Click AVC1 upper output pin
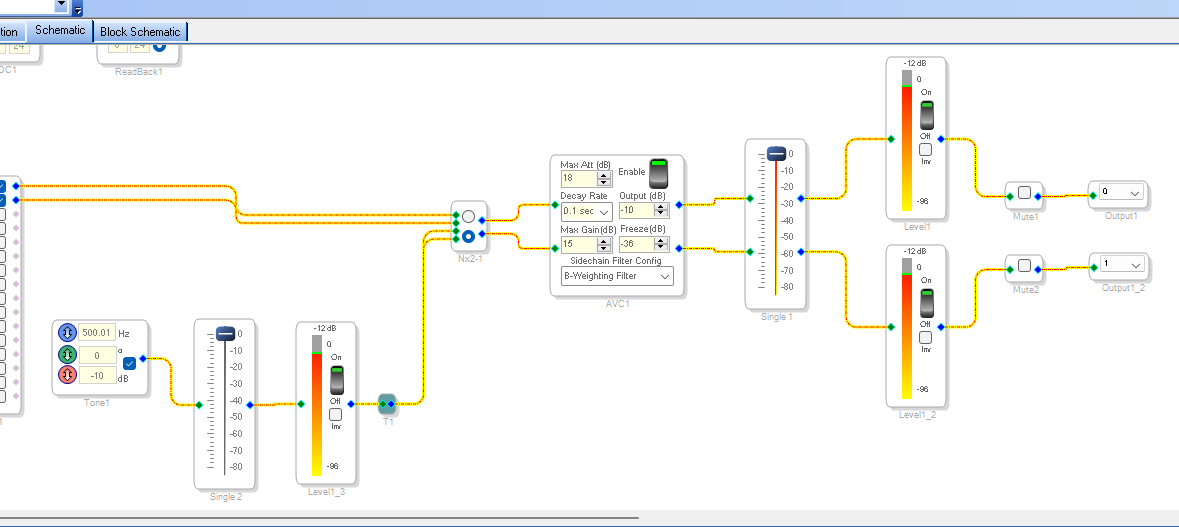The image size is (1179, 527). pyautogui.click(x=680, y=204)
